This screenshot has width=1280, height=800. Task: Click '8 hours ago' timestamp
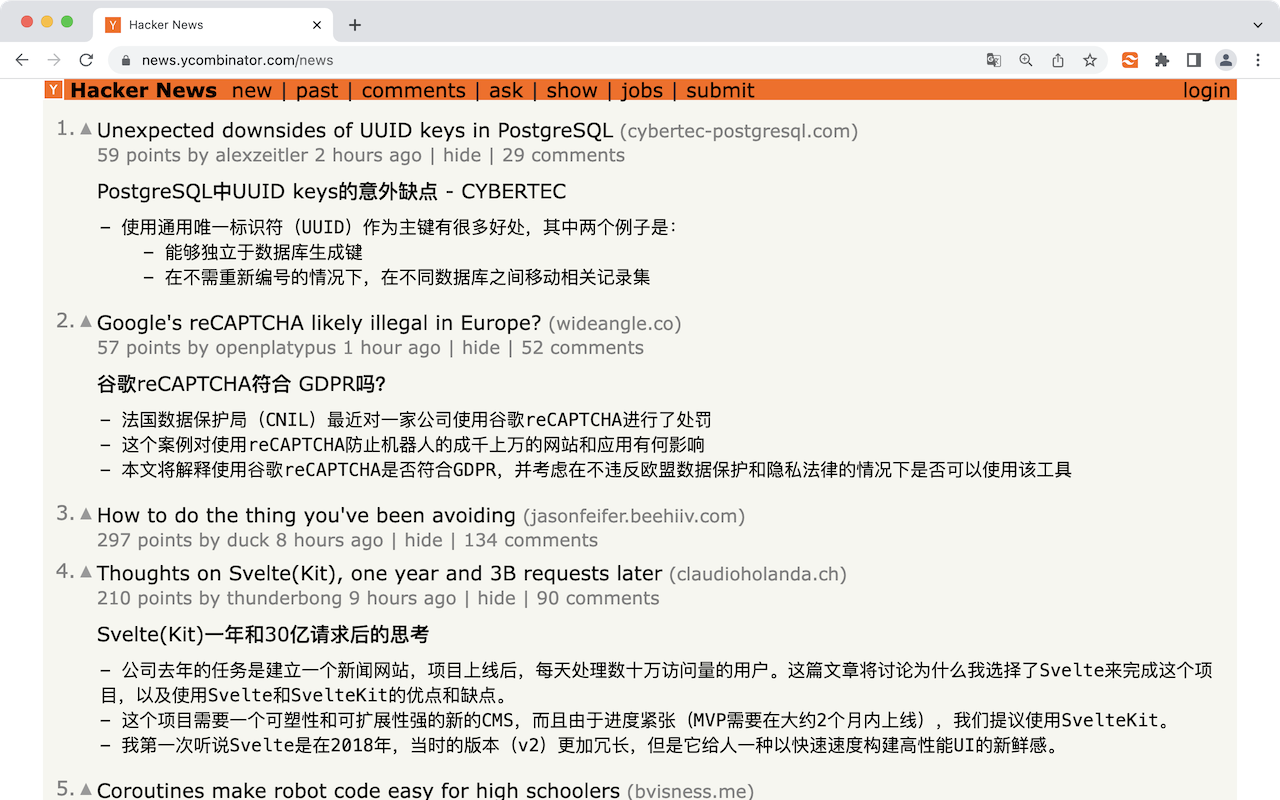329,540
